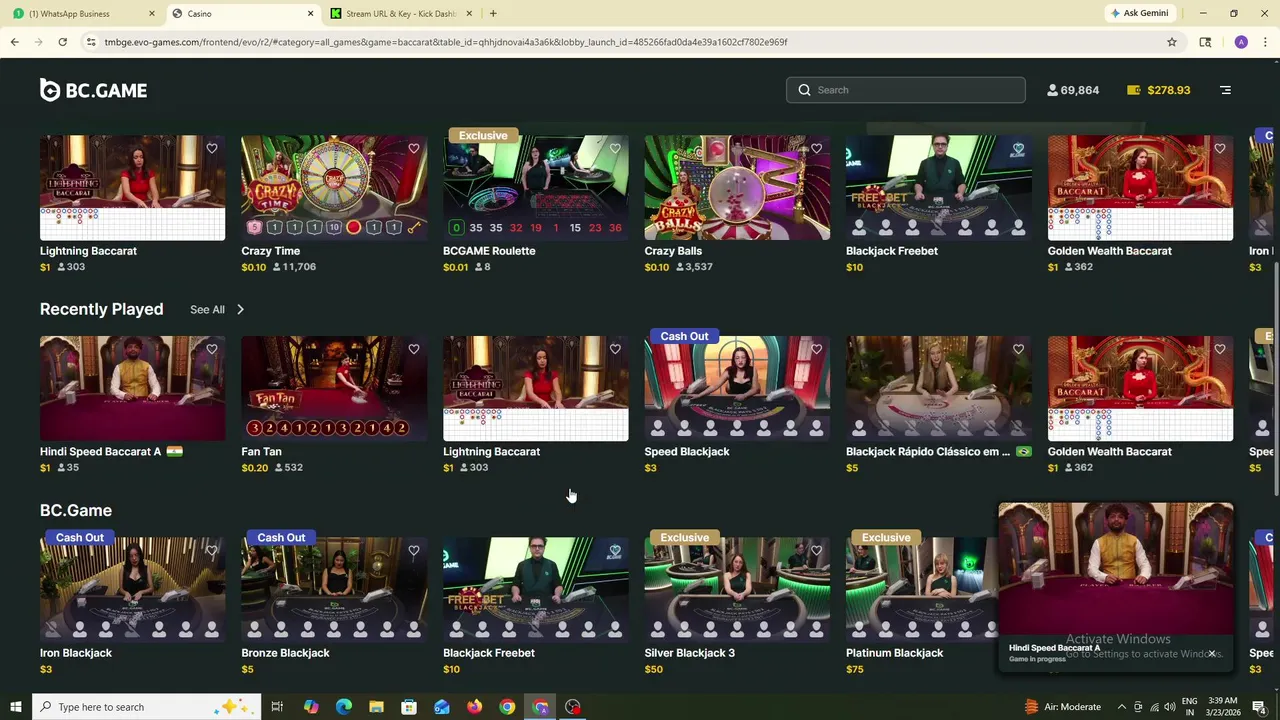Focus the Search input field

pyautogui.click(x=905, y=90)
